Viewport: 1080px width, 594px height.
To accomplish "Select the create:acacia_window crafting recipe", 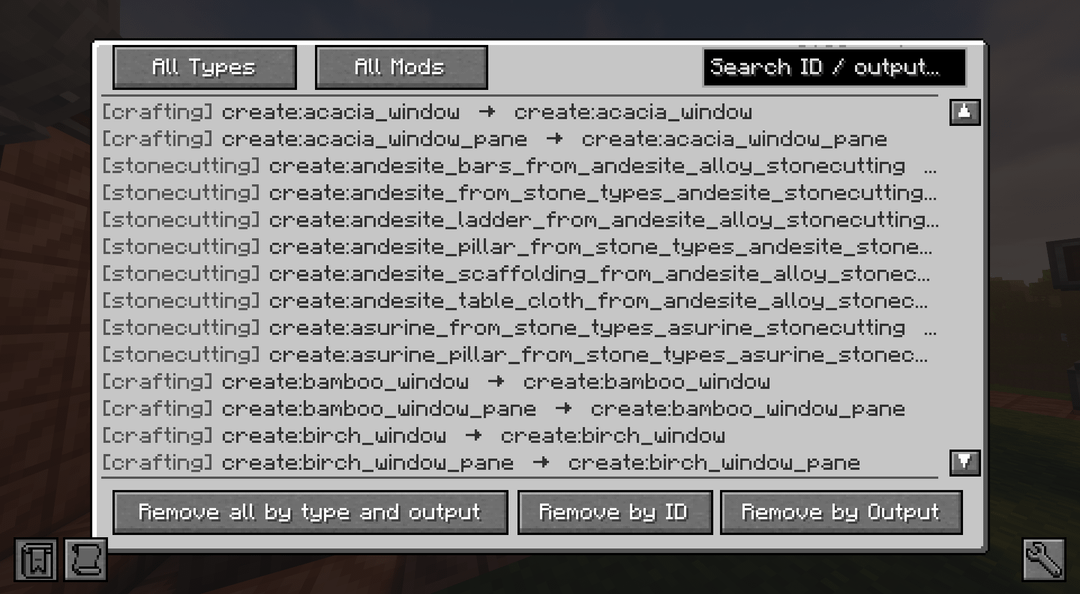I will pos(520,112).
